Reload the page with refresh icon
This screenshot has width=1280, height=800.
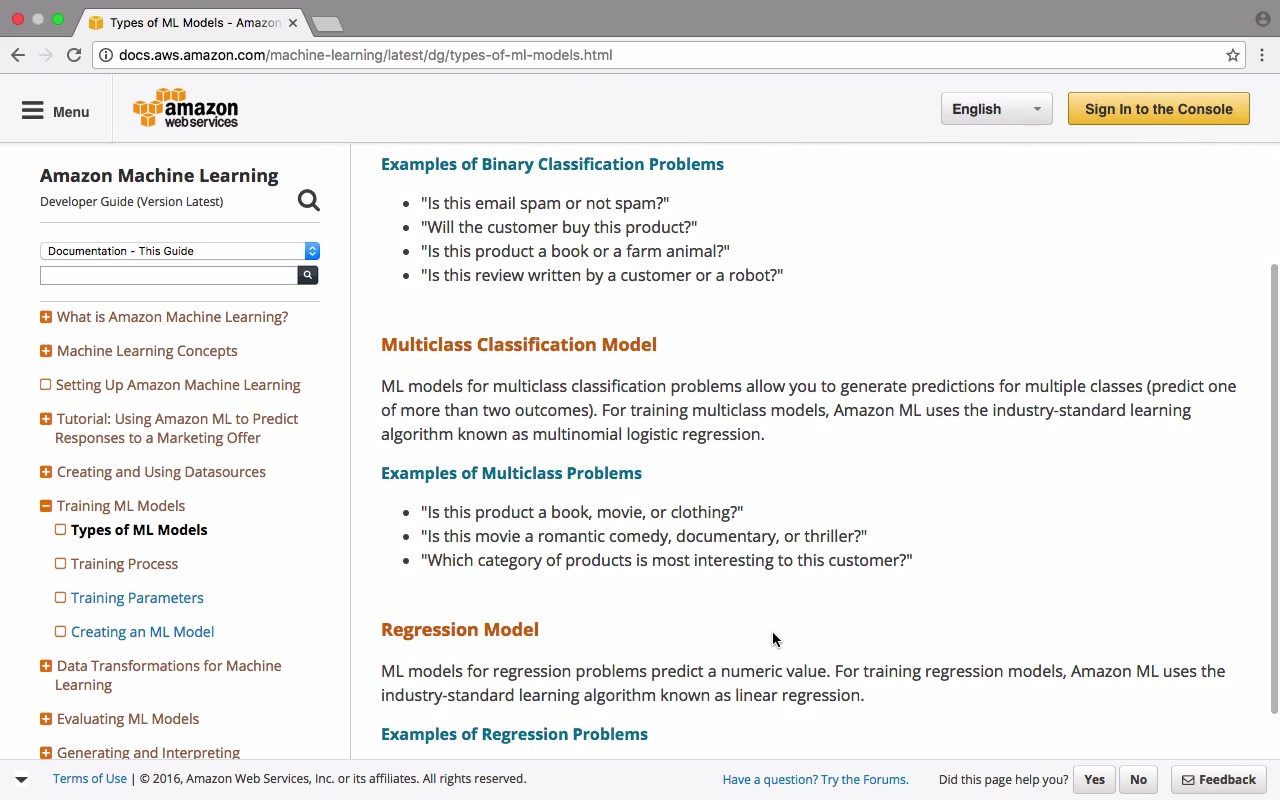[74, 55]
